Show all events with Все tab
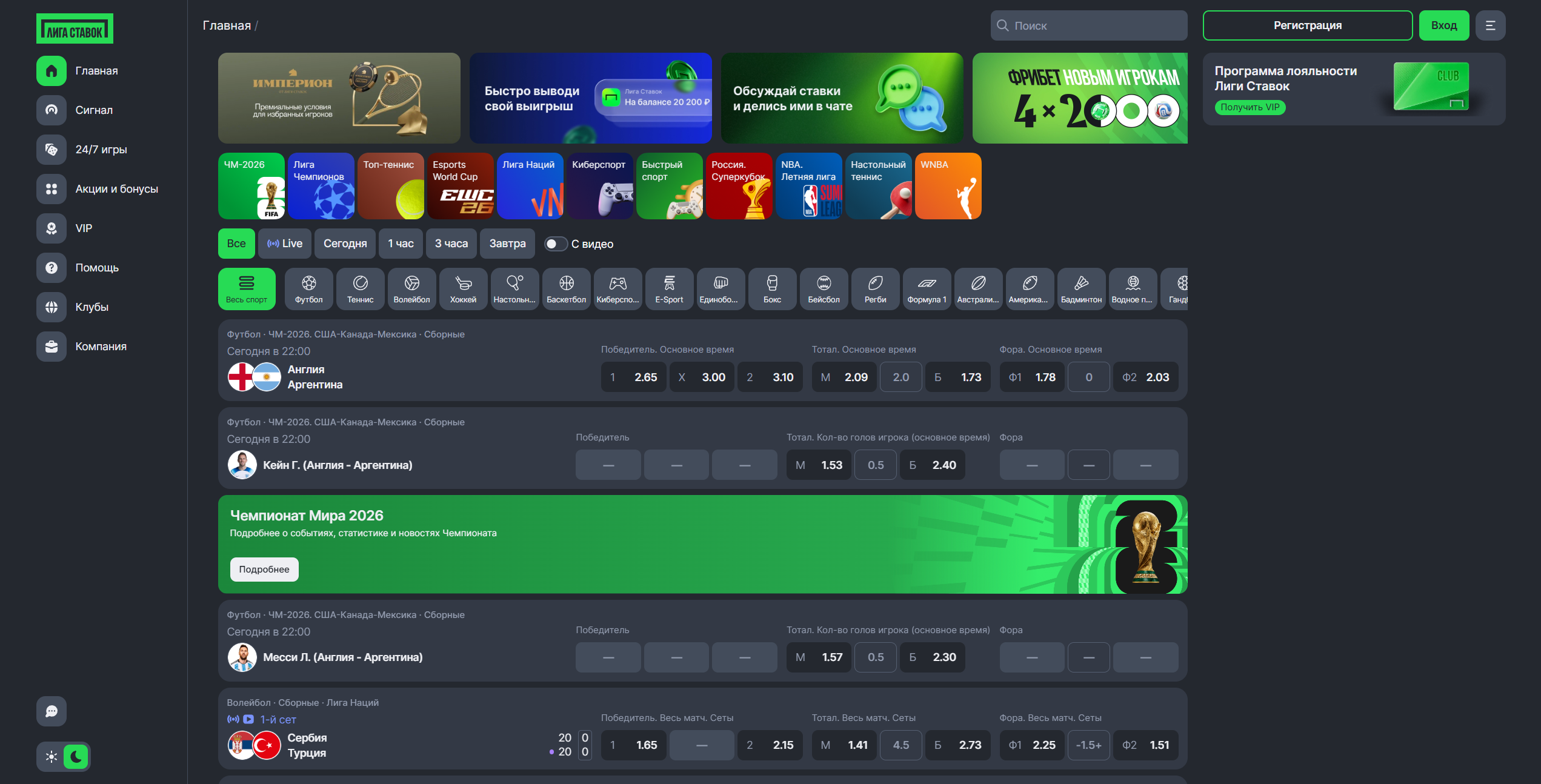Viewport: 1541px width, 784px height. tap(236, 244)
